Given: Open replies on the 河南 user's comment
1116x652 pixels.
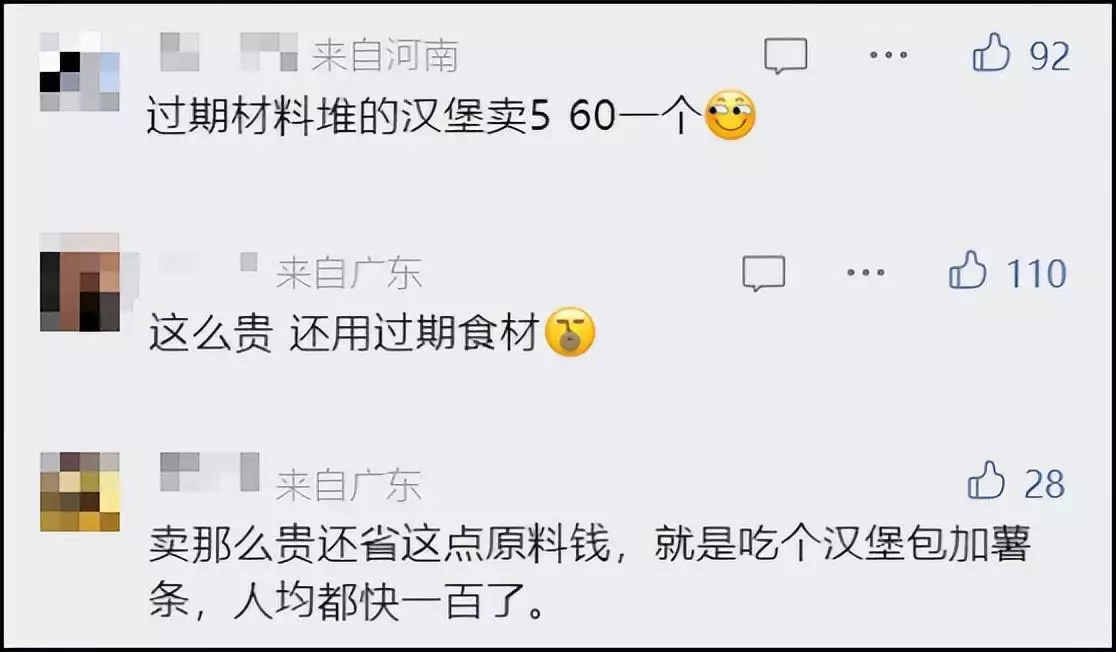Looking at the screenshot, I should click(786, 56).
